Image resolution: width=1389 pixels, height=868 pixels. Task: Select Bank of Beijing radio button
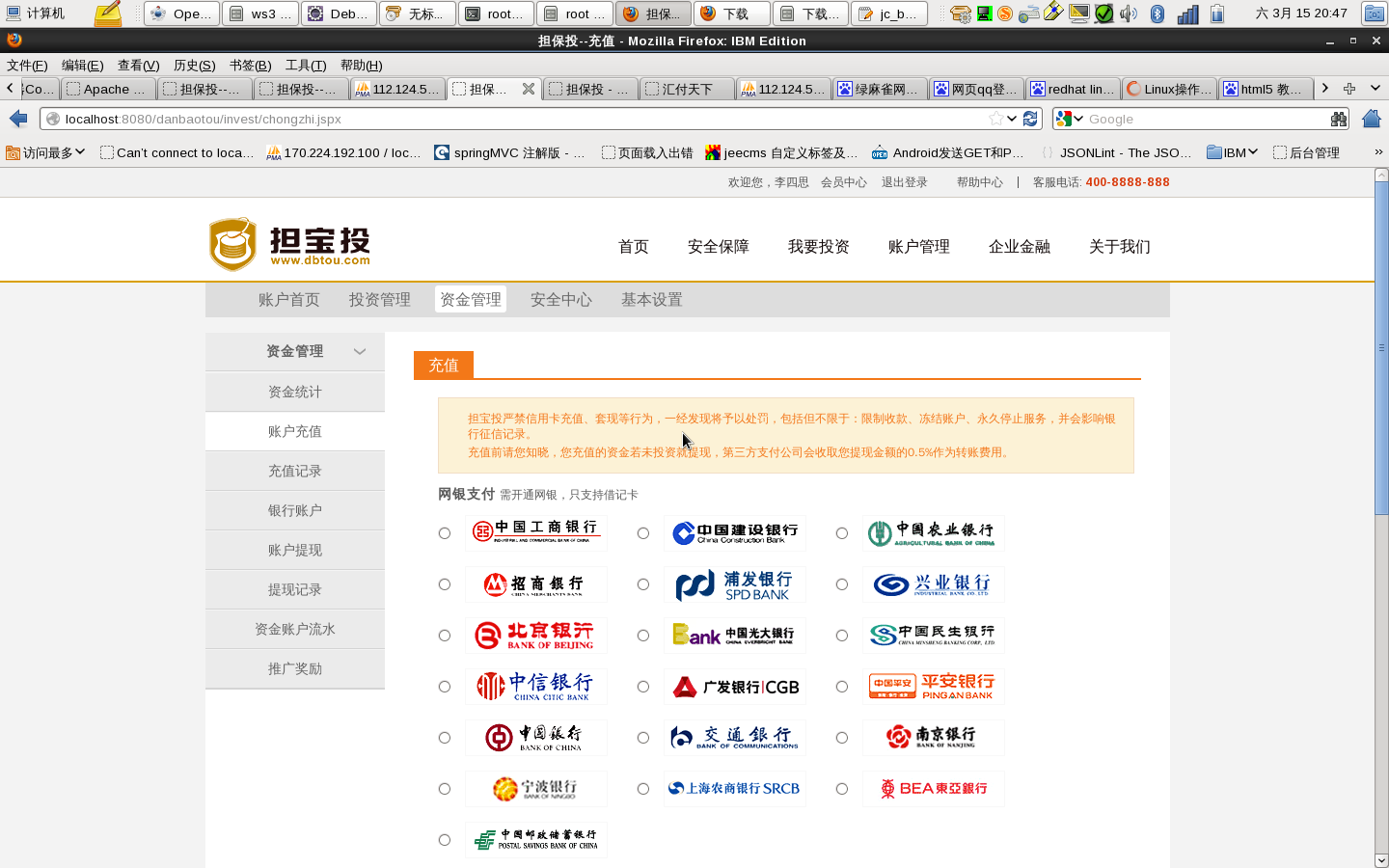point(445,636)
